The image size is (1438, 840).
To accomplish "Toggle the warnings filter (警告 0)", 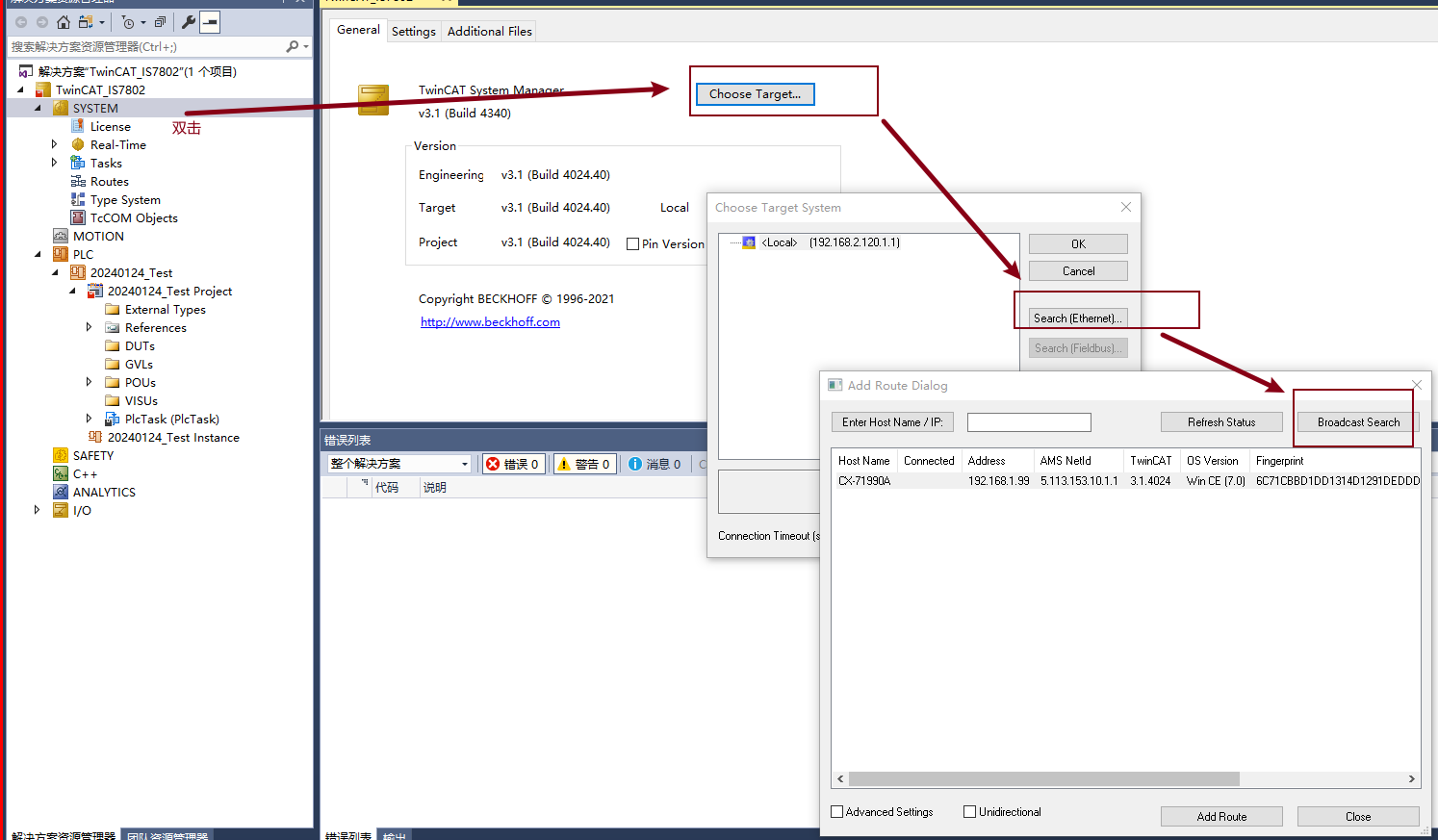I will pos(584,464).
